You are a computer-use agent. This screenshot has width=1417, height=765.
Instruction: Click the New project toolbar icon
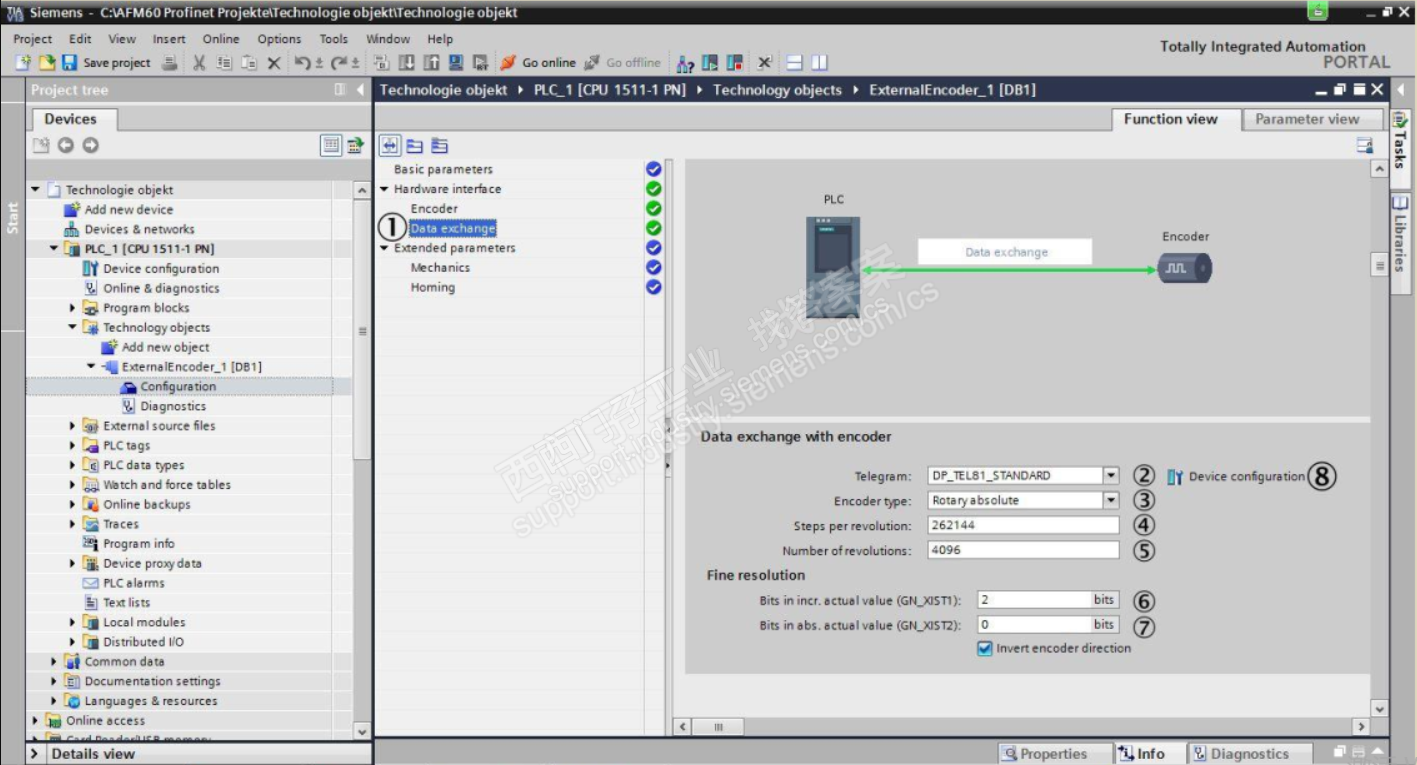[23, 63]
